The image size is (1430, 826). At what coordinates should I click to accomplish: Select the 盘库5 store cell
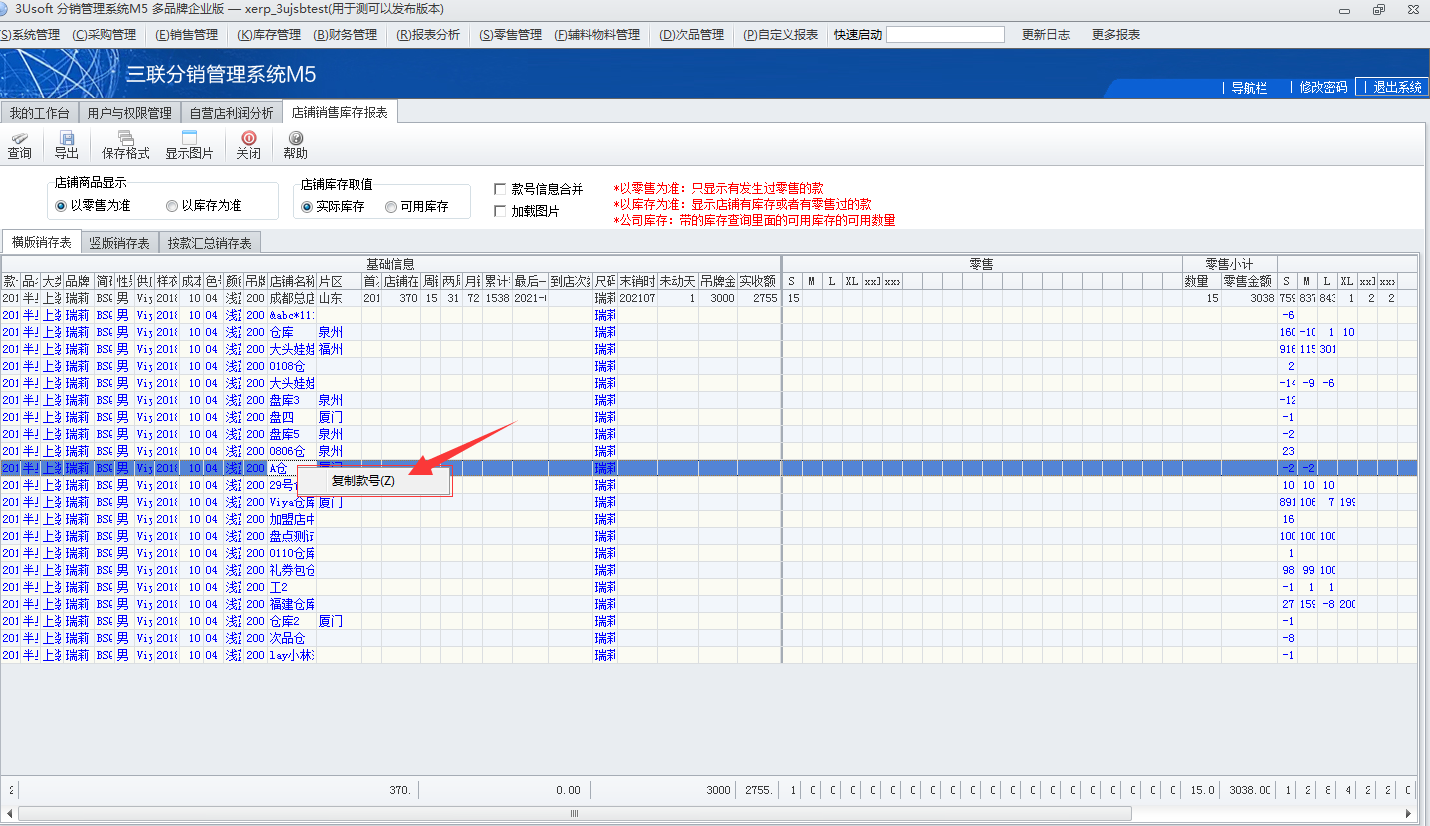click(292, 434)
